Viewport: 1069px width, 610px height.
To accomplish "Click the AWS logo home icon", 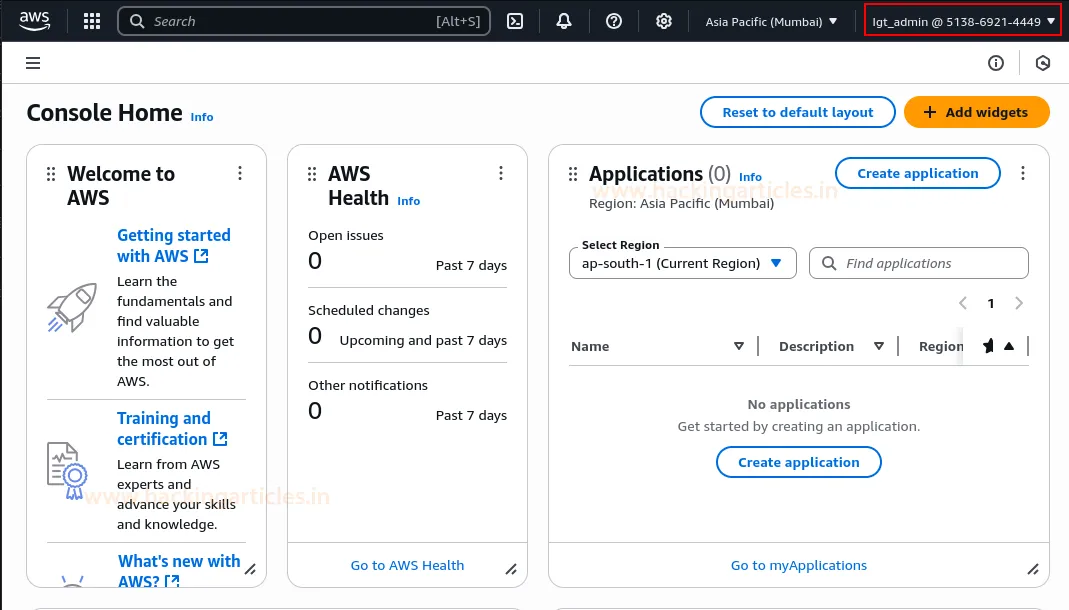I will (x=35, y=20).
